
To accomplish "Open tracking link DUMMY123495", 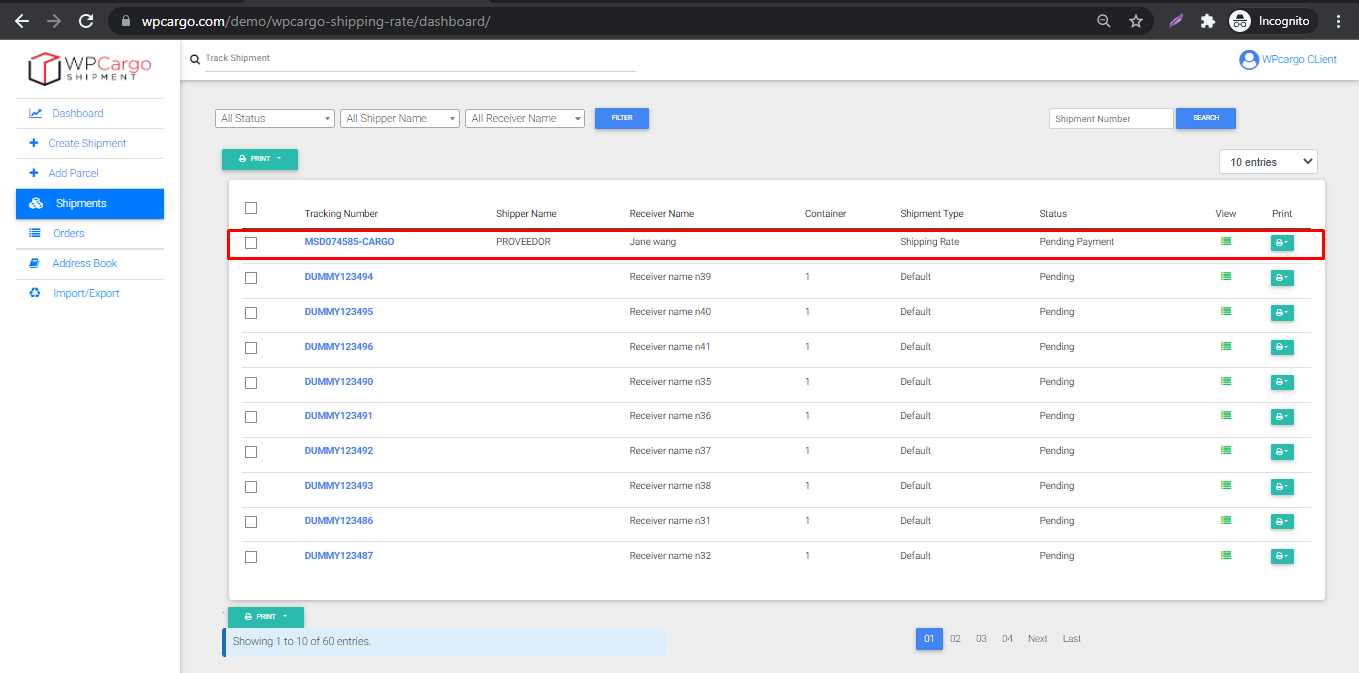I will pyautogui.click(x=338, y=312).
